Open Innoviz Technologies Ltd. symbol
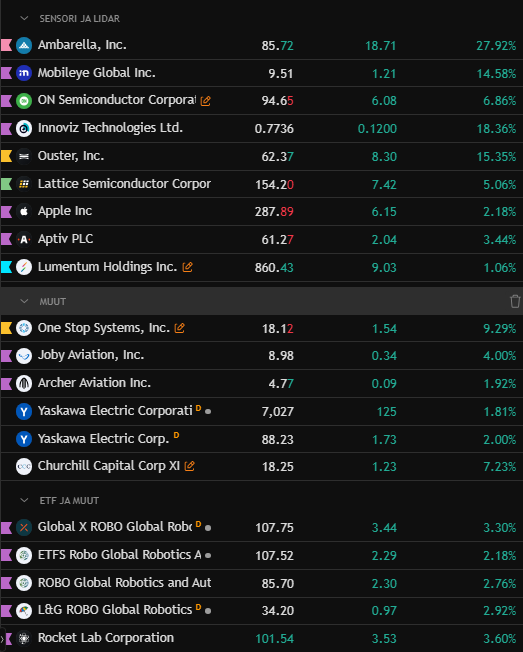Image resolution: width=523 pixels, height=652 pixels. [x=110, y=128]
